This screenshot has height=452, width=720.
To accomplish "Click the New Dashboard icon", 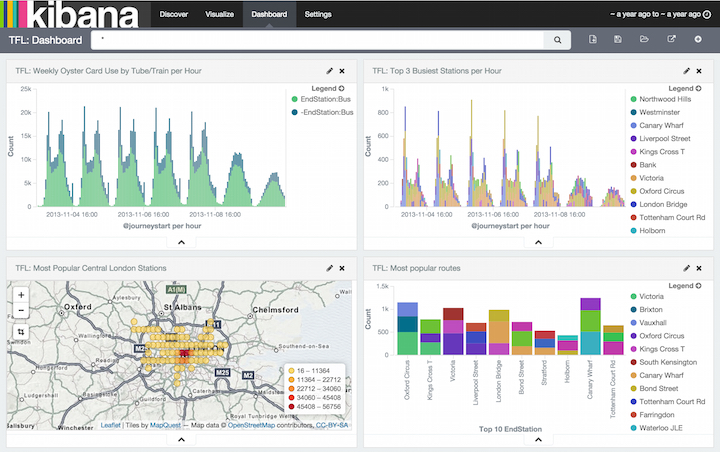I will pyautogui.click(x=593, y=40).
